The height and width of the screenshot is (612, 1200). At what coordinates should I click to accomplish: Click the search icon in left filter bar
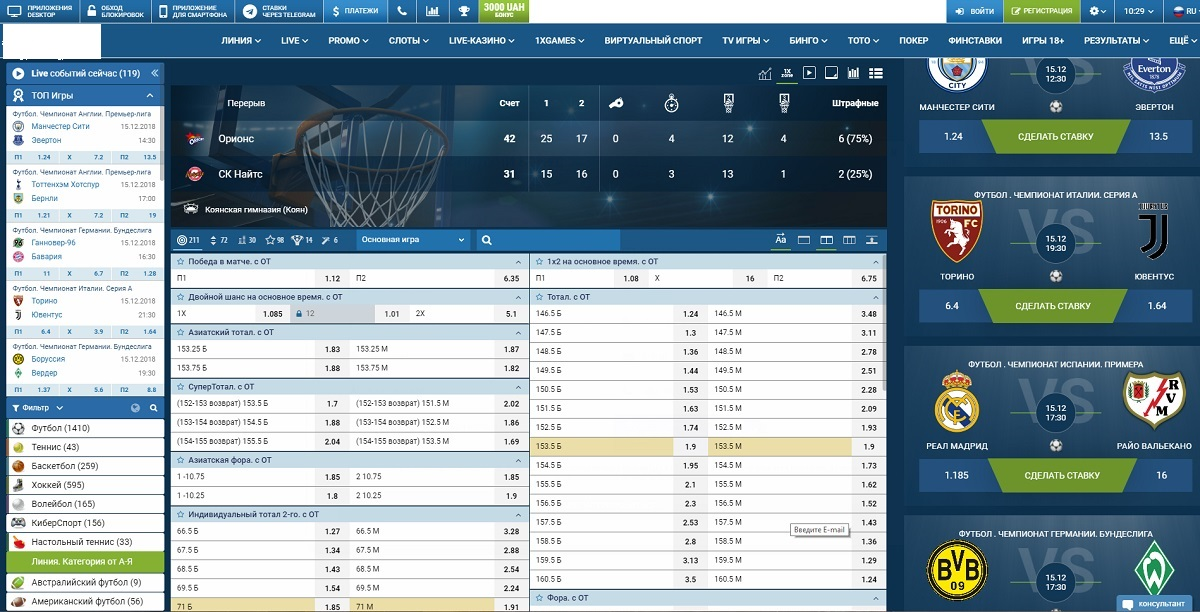click(x=154, y=408)
